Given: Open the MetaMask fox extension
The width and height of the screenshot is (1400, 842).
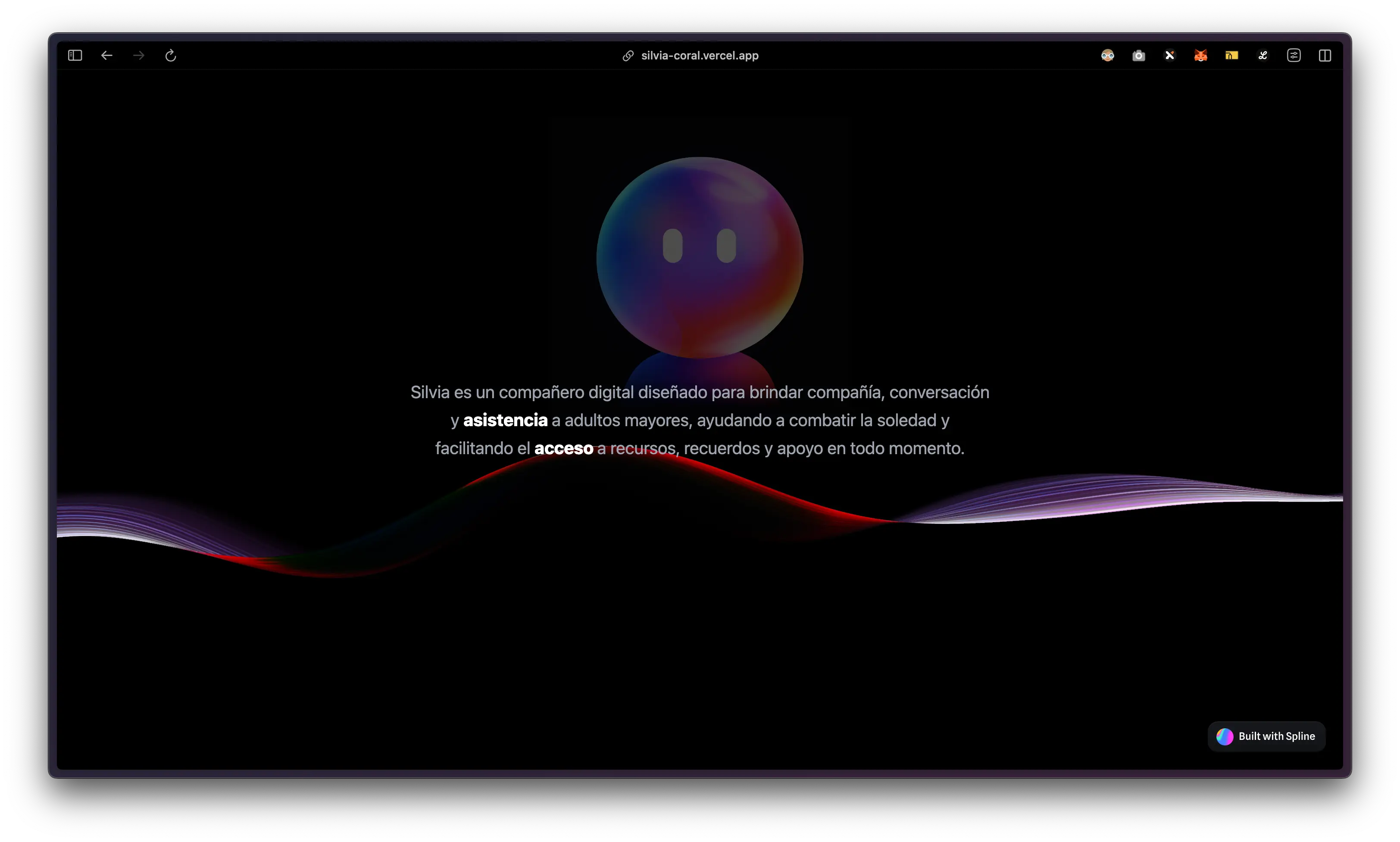Looking at the screenshot, I should (x=1200, y=56).
